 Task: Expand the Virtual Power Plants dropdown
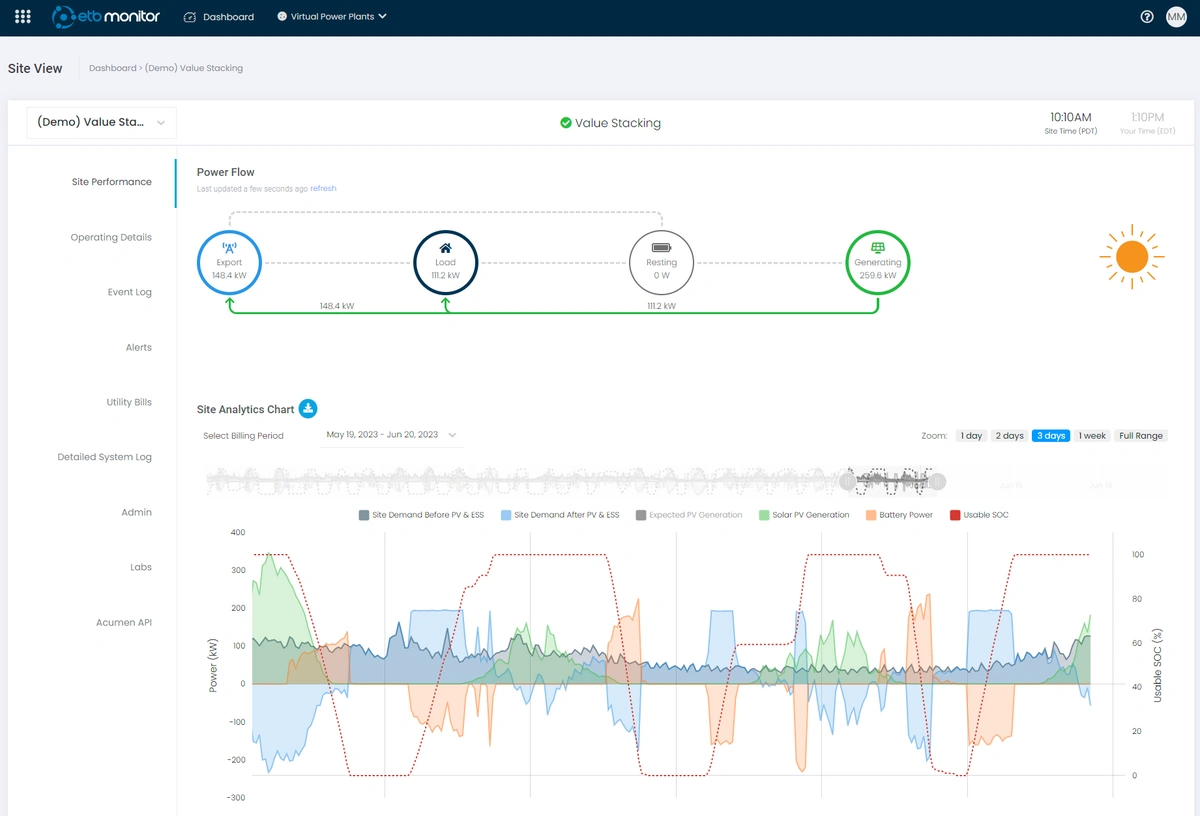(x=332, y=17)
